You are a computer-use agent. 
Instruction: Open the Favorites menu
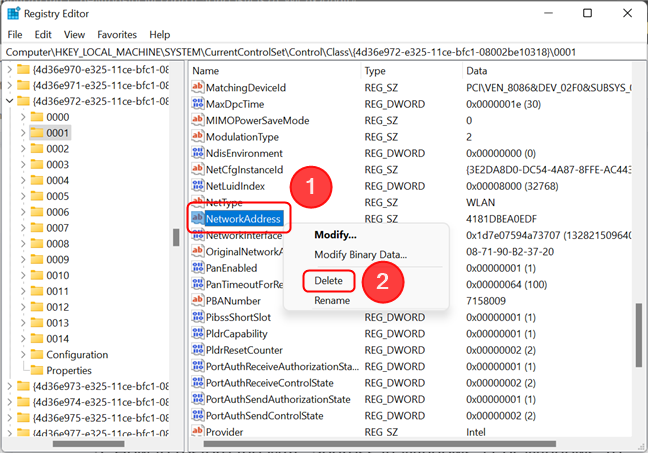pos(117,35)
